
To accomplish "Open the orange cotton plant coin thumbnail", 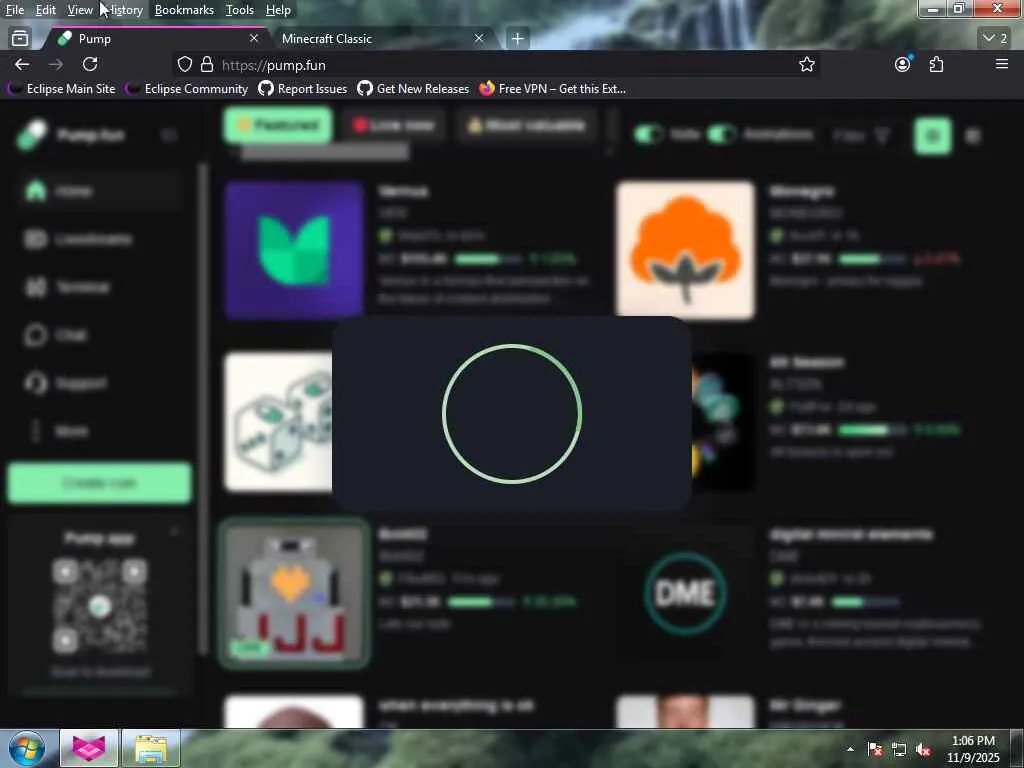I will (x=685, y=250).
